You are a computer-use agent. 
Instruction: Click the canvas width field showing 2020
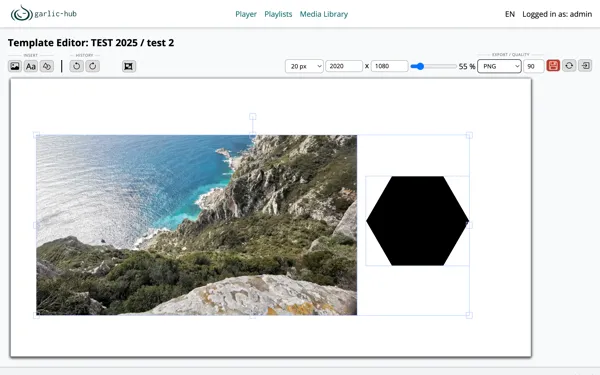(x=344, y=66)
